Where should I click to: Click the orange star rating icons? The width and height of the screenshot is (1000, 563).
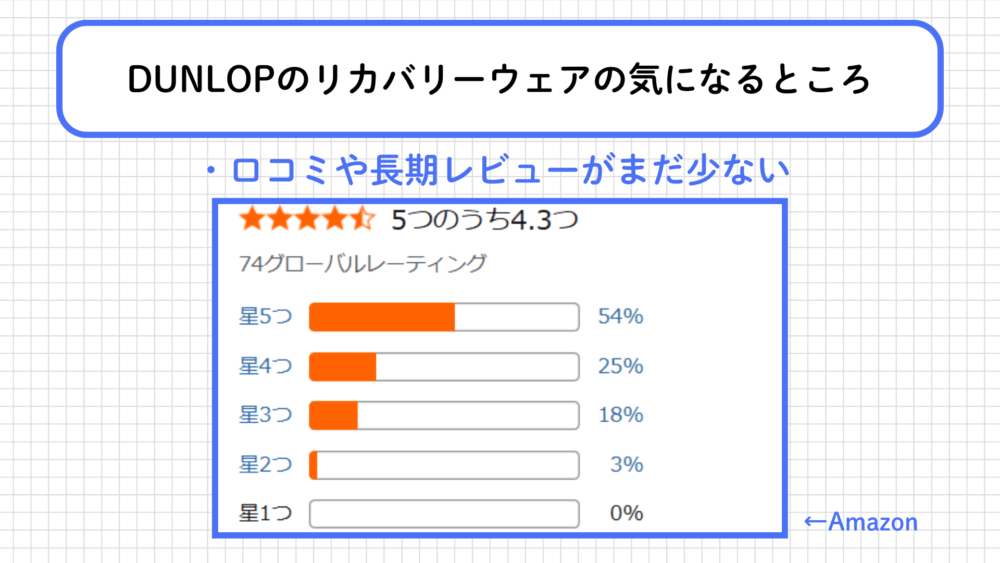click(x=306, y=220)
